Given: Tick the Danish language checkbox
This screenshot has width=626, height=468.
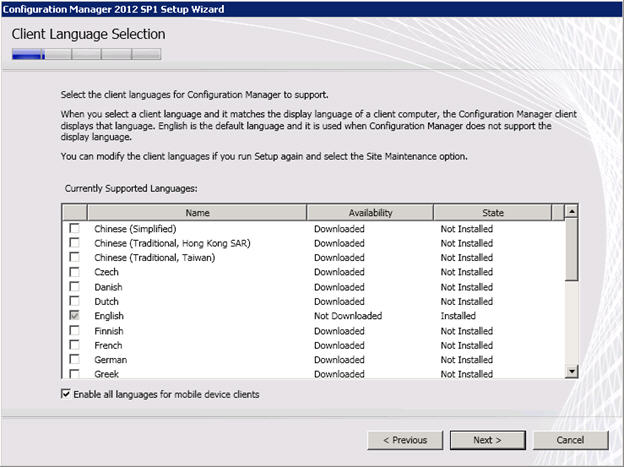Looking at the screenshot, I should (x=74, y=287).
